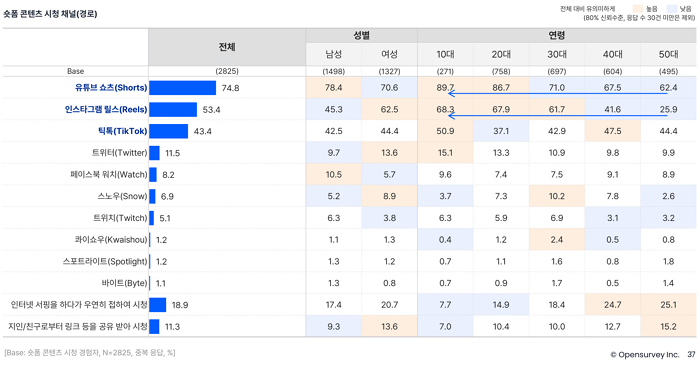Select the 남성 column header
This screenshot has height=368, width=700.
click(333, 54)
